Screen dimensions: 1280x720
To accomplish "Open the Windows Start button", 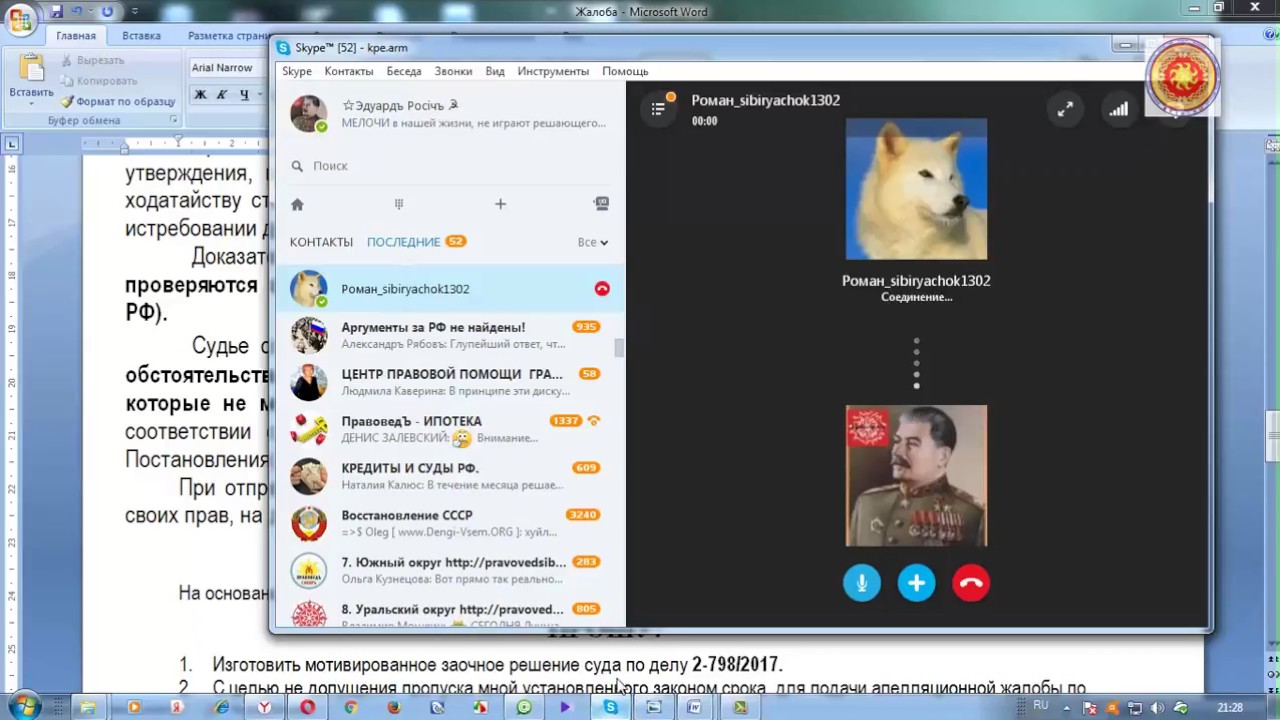I will click(23, 707).
